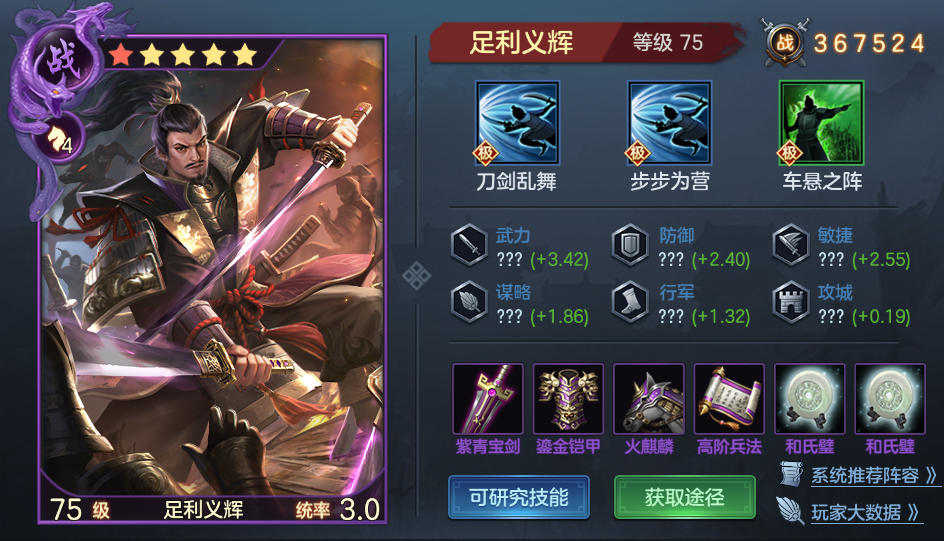Image resolution: width=944 pixels, height=541 pixels.
Task: Open the green 车悬之阵 skill icon
Action: point(822,123)
